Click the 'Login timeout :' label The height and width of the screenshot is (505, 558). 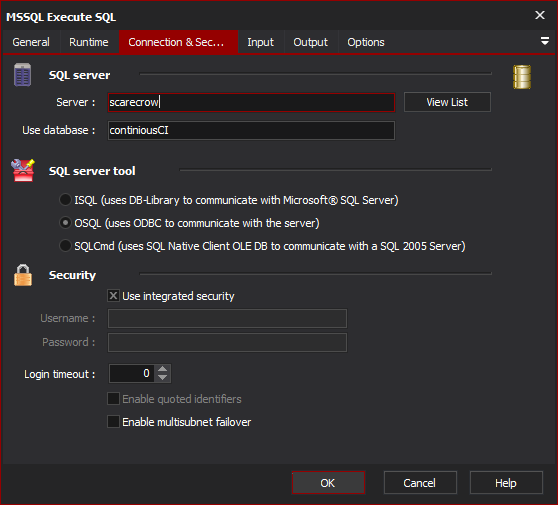point(59,374)
